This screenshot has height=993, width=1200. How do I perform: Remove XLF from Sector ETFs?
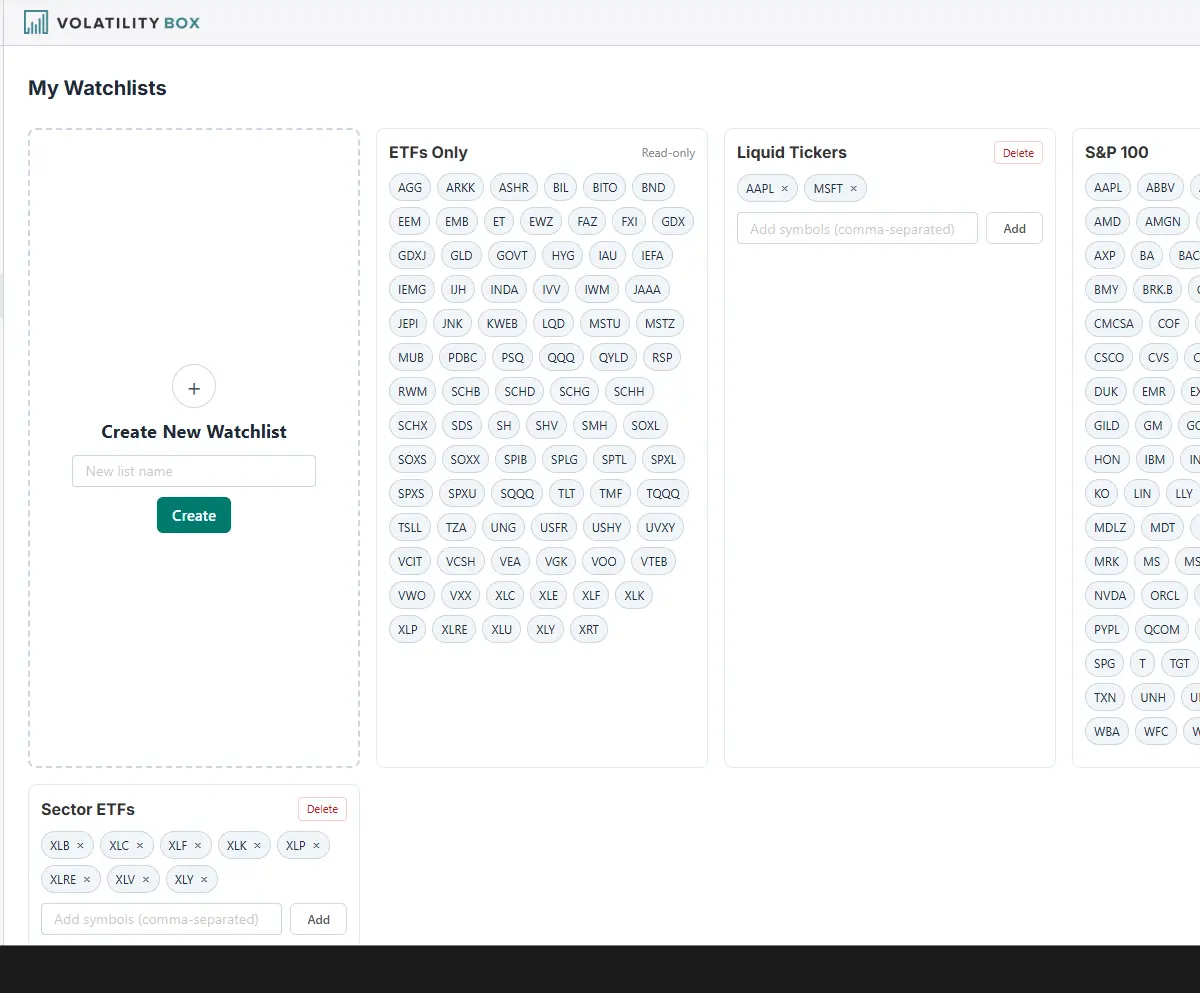(x=197, y=846)
